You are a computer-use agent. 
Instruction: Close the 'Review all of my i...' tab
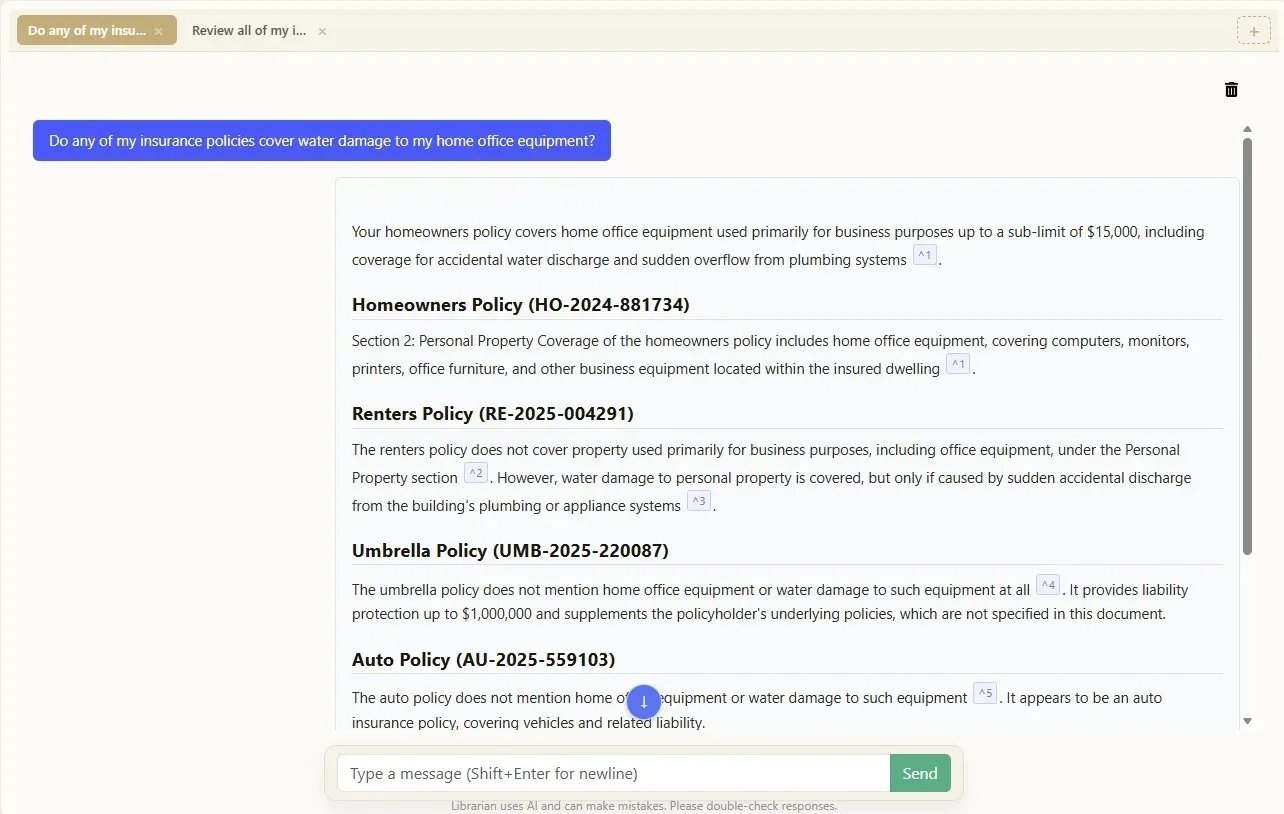tap(322, 31)
